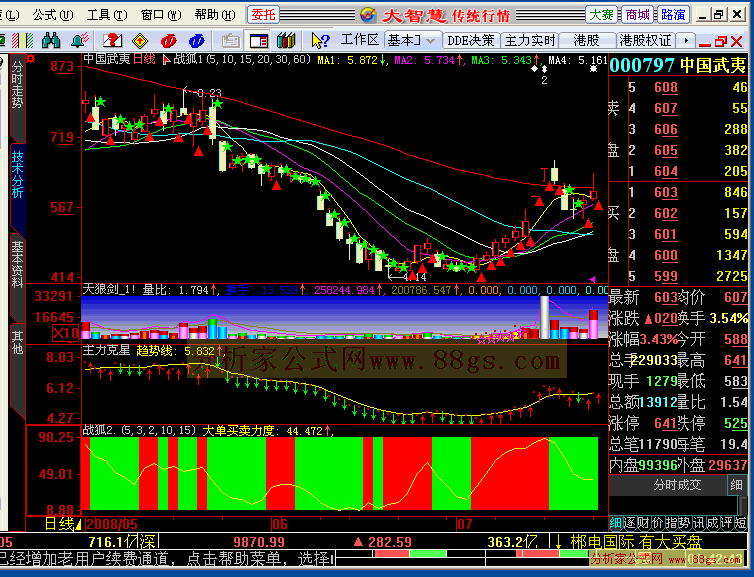Select the 价 bottom info tab
Viewport: 754px width, 577px height.
click(657, 523)
